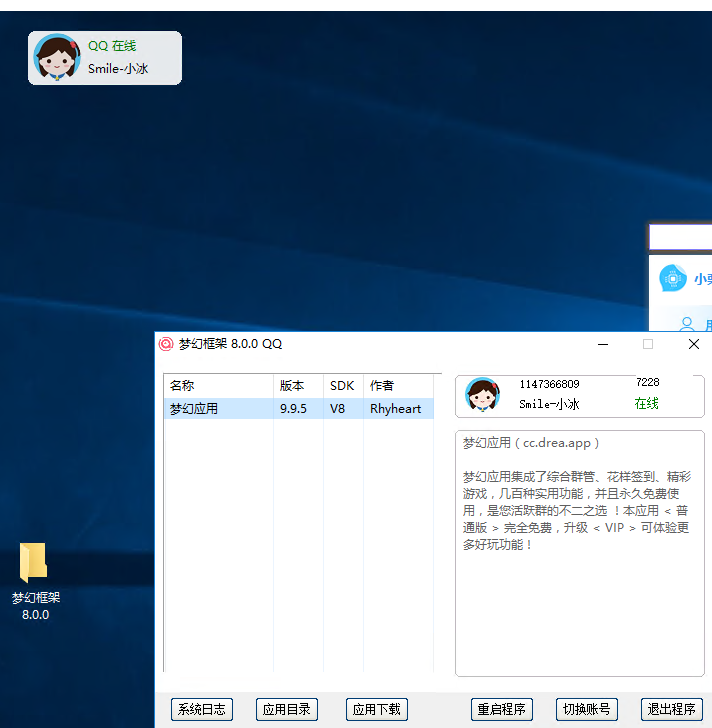Close the 梦幻框架 window

pyautogui.click(x=693, y=344)
